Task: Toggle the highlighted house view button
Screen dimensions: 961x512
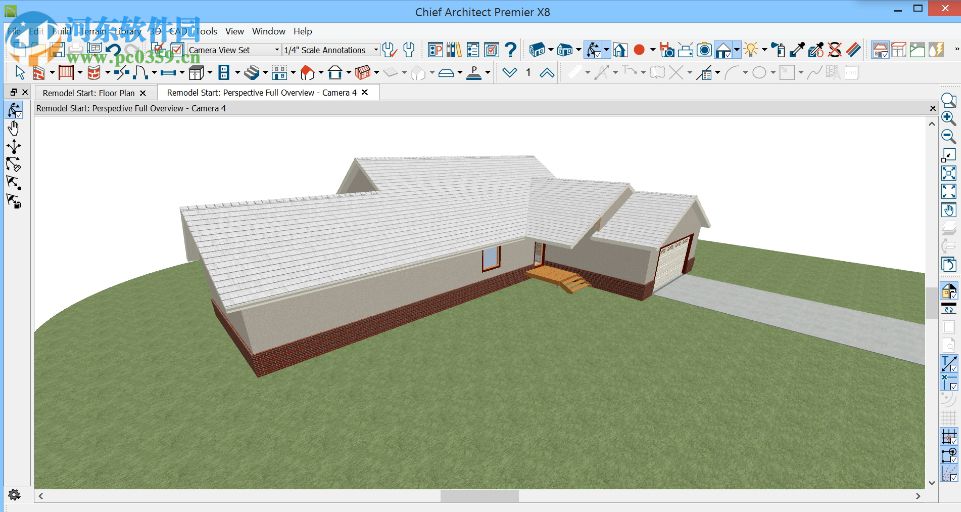Action: (x=723, y=50)
